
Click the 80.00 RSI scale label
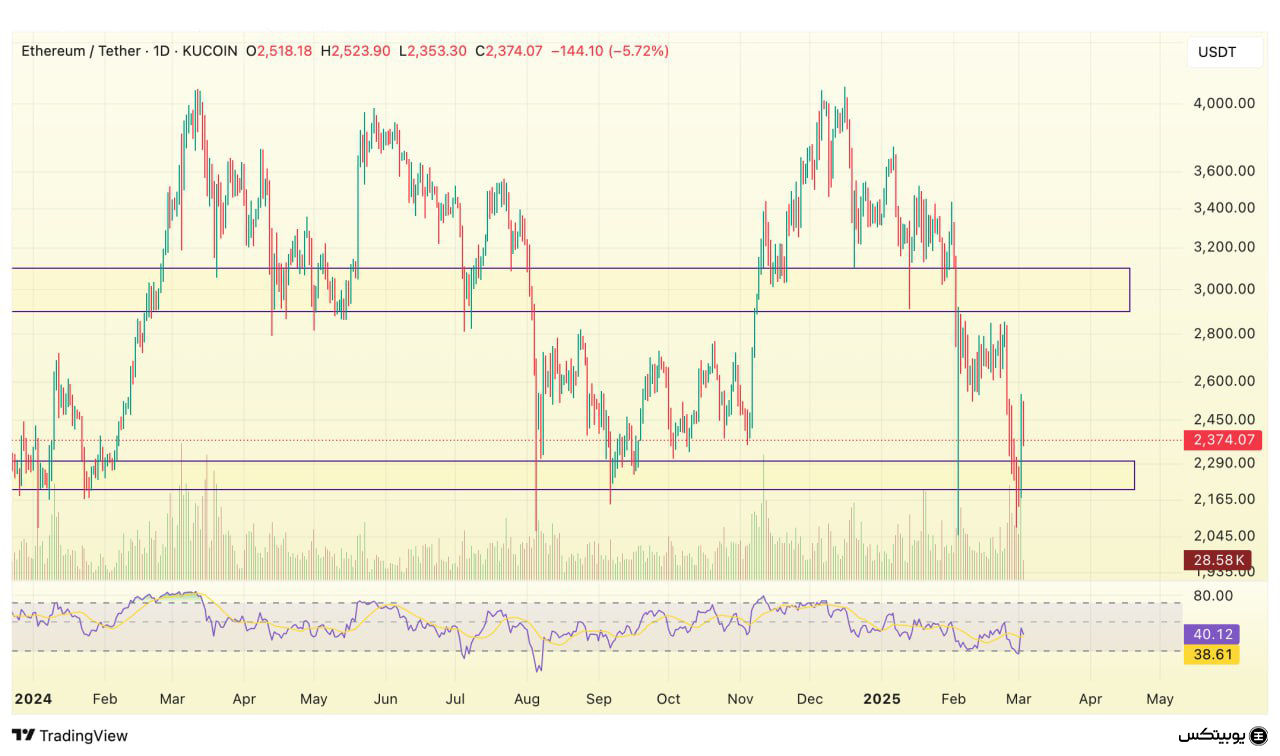[1213, 596]
